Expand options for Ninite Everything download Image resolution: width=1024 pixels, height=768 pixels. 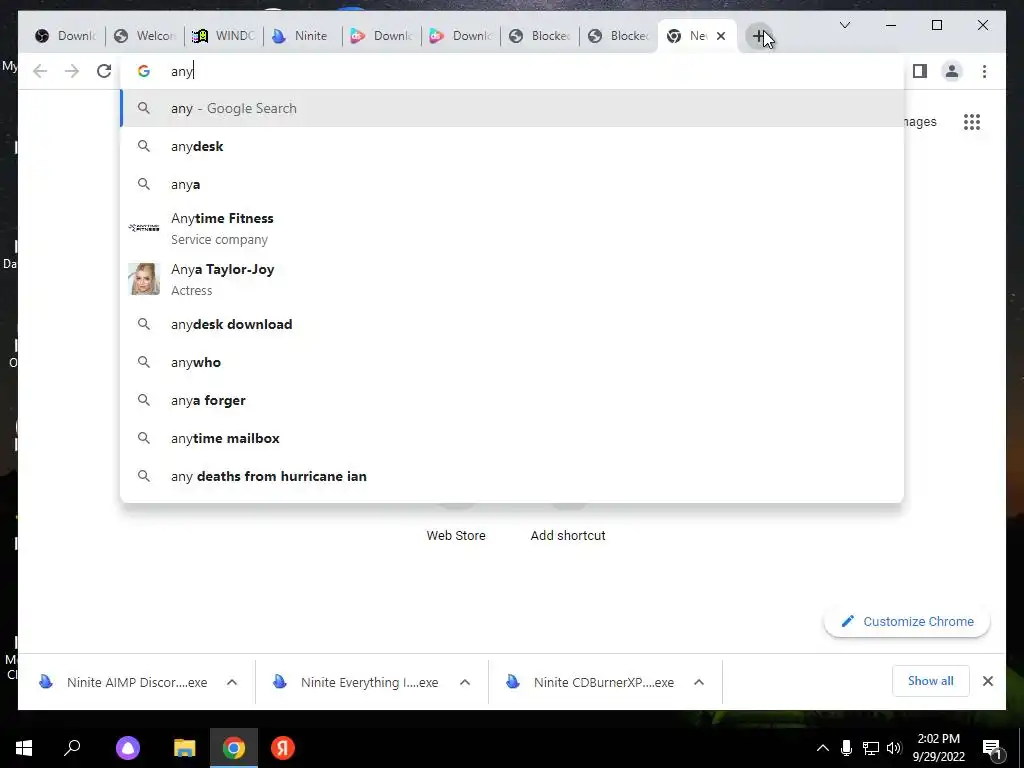(x=465, y=682)
